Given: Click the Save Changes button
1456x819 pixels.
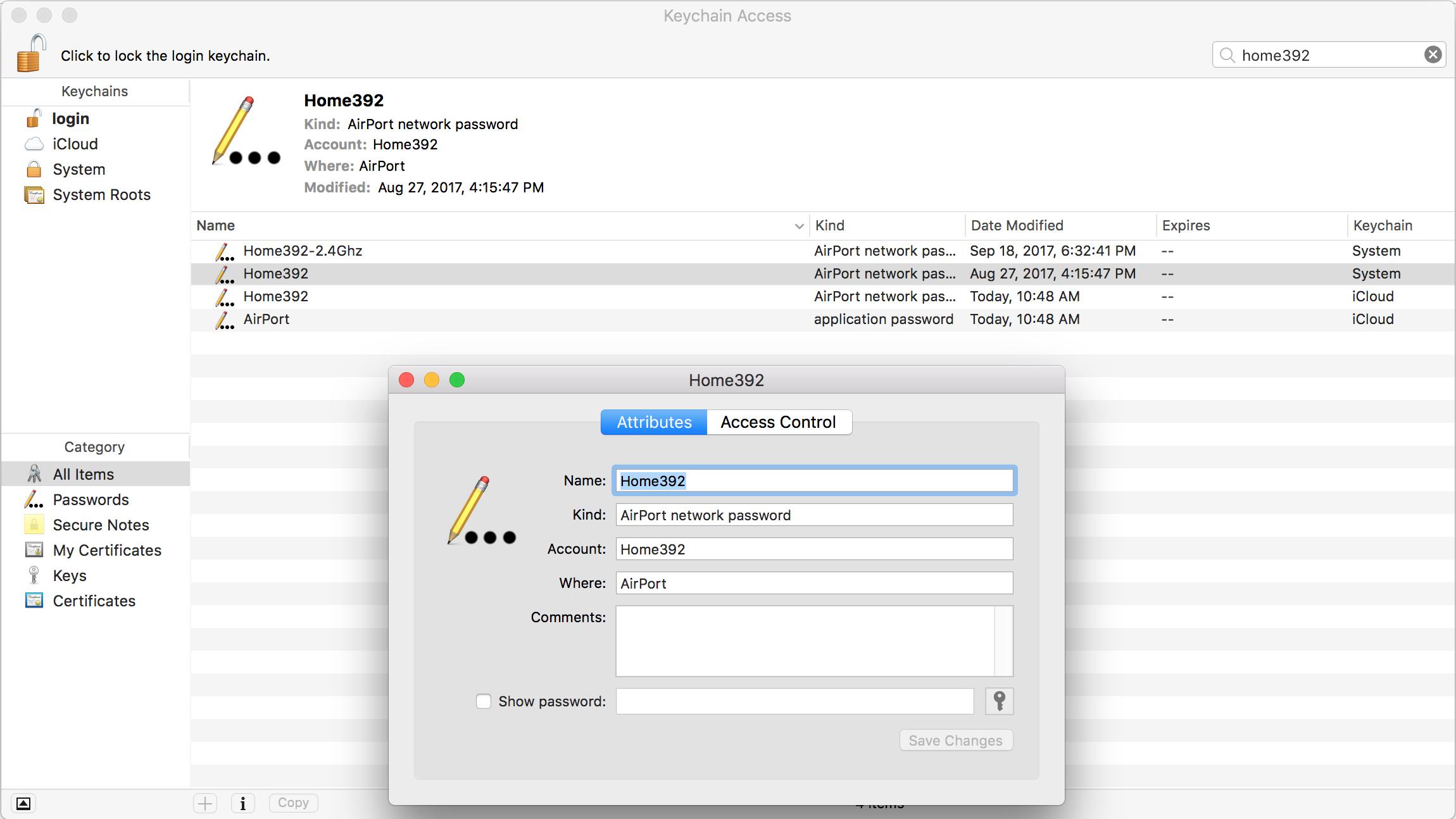Looking at the screenshot, I should coord(956,741).
